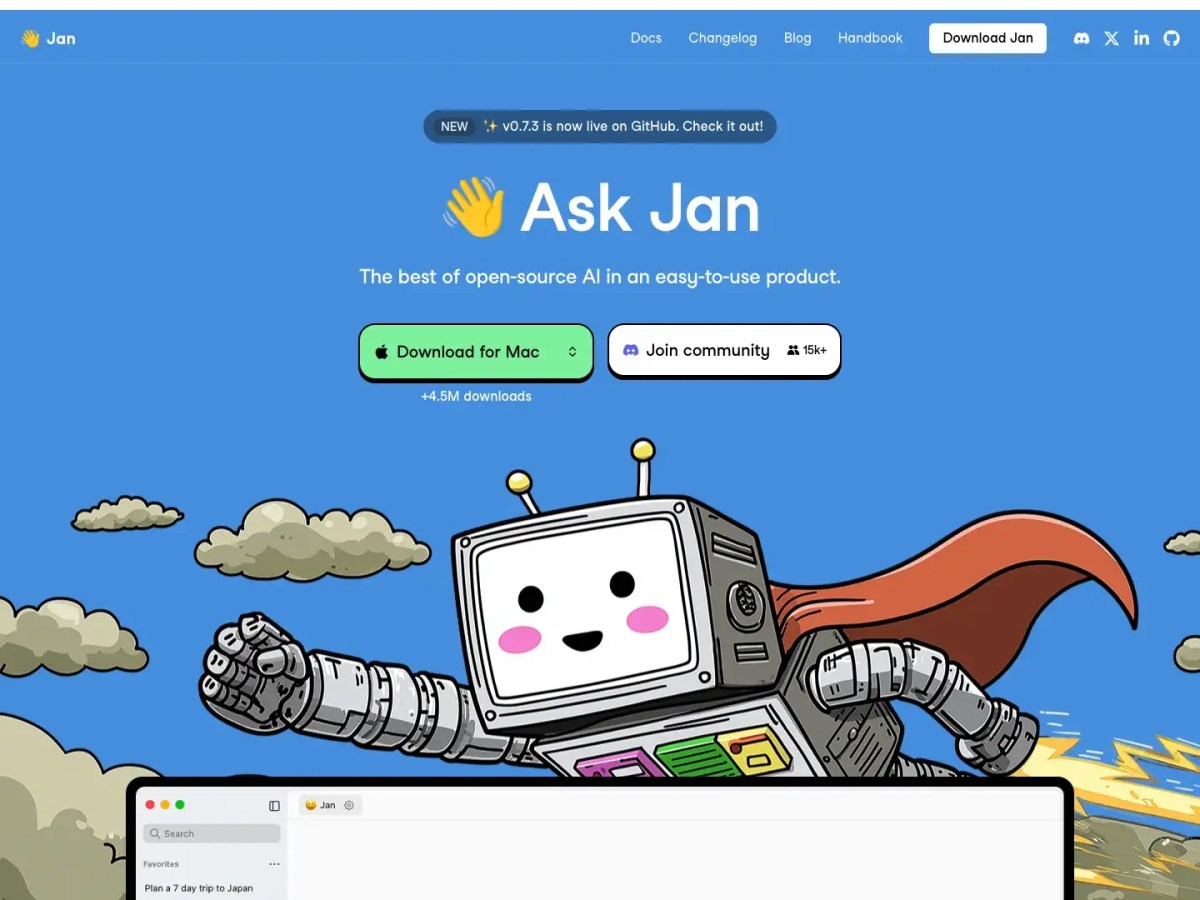Click the Download Jan button
This screenshot has width=1200, height=900.
point(987,38)
